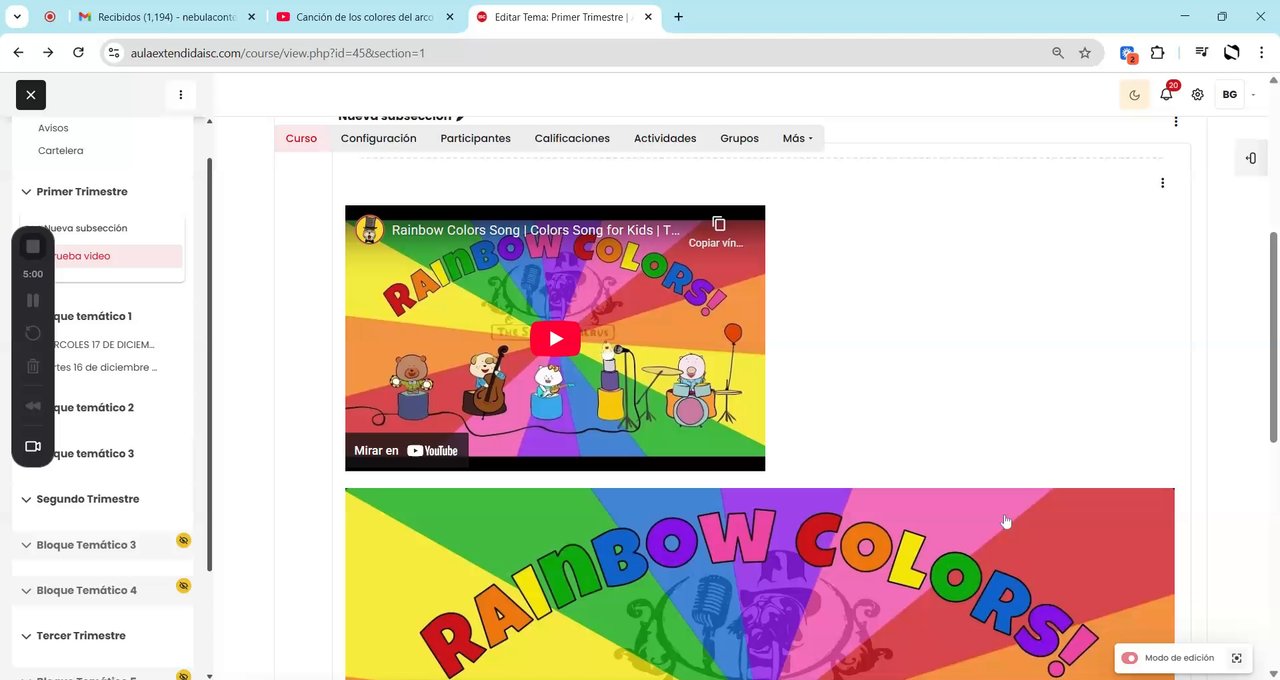This screenshot has height=680, width=1280.
Task: Click Rainbow Colors Song video title
Action: (536, 230)
